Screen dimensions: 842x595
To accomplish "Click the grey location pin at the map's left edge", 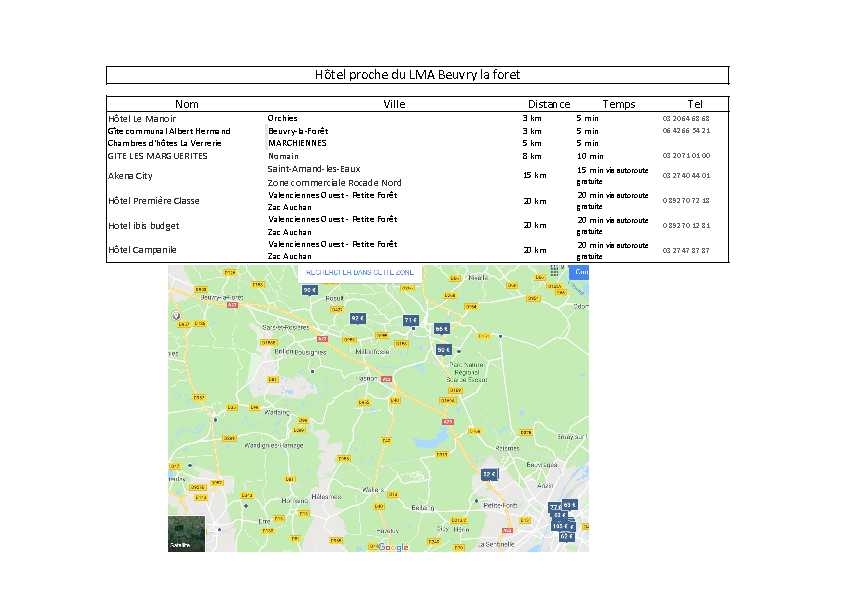I will [x=176, y=316].
